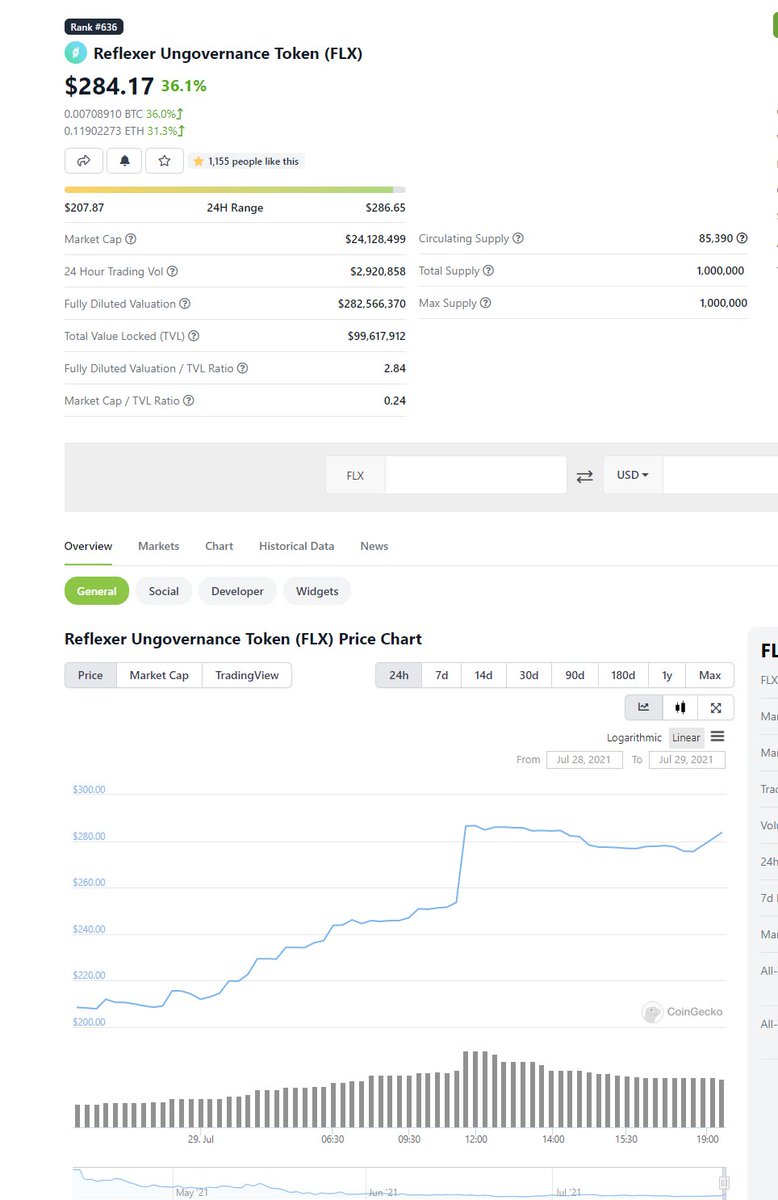Swap currencies with the double-arrow icon
The width and height of the screenshot is (778, 1200).
pos(585,476)
